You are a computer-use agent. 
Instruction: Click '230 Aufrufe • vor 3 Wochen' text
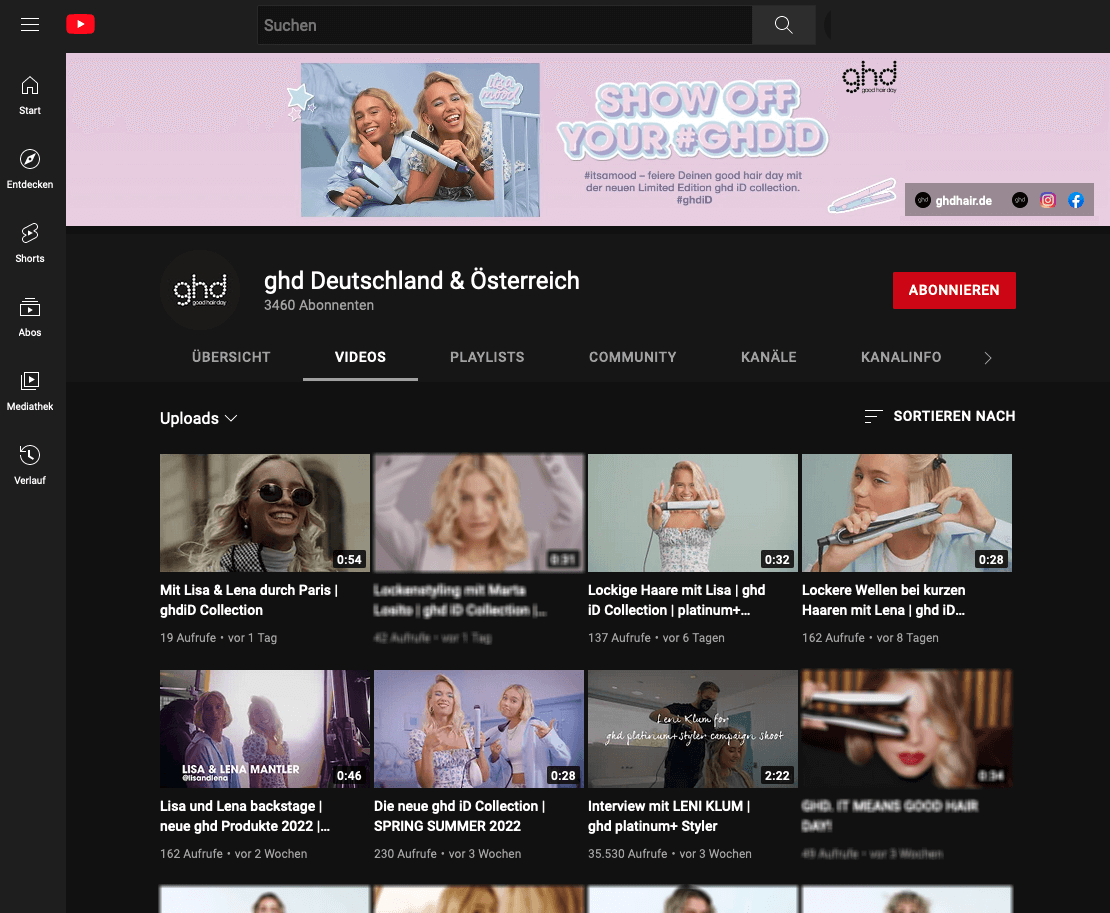pyautogui.click(x=447, y=854)
